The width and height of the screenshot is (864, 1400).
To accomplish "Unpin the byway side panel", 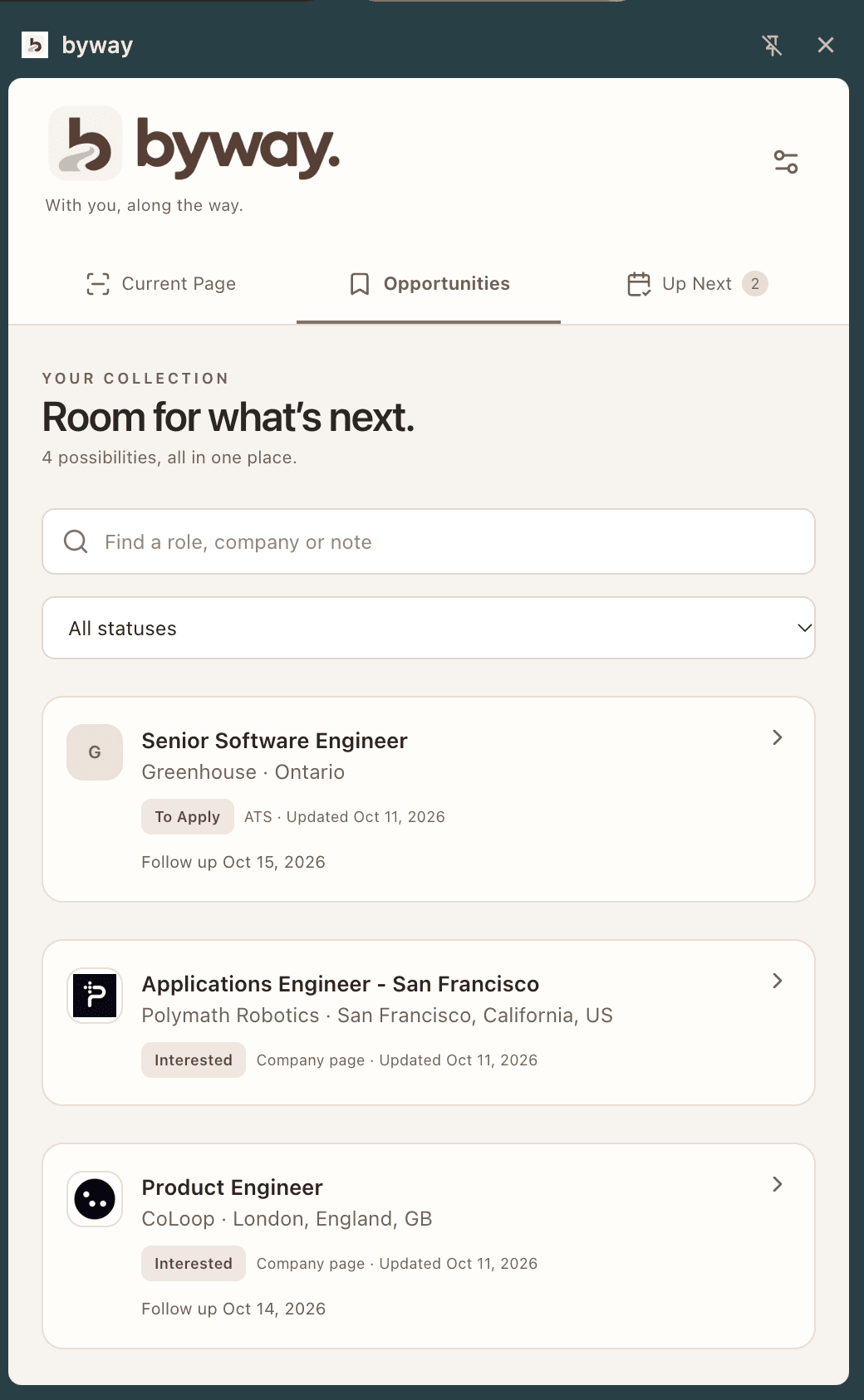I will [772, 45].
